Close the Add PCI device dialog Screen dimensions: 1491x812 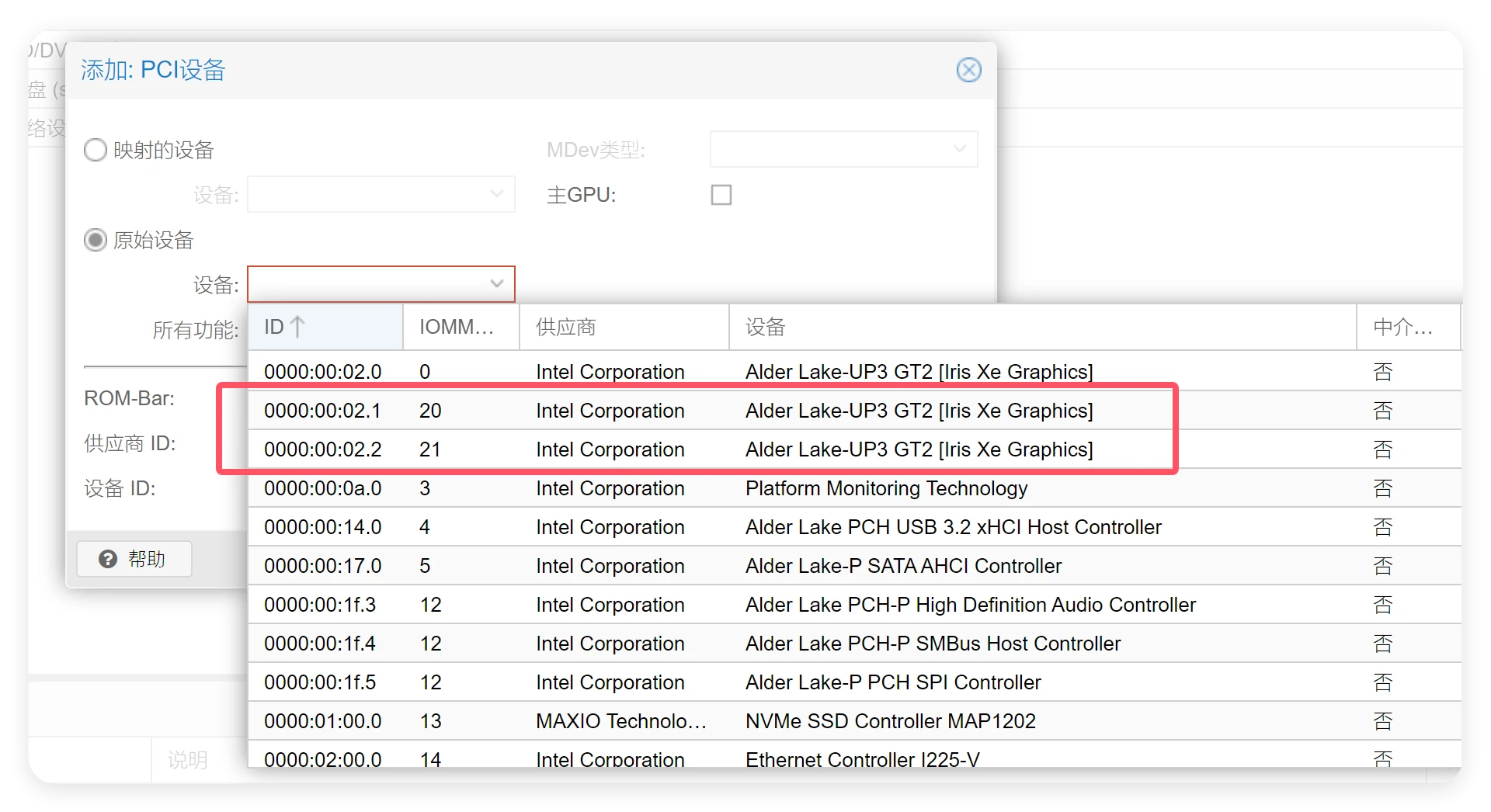[968, 70]
